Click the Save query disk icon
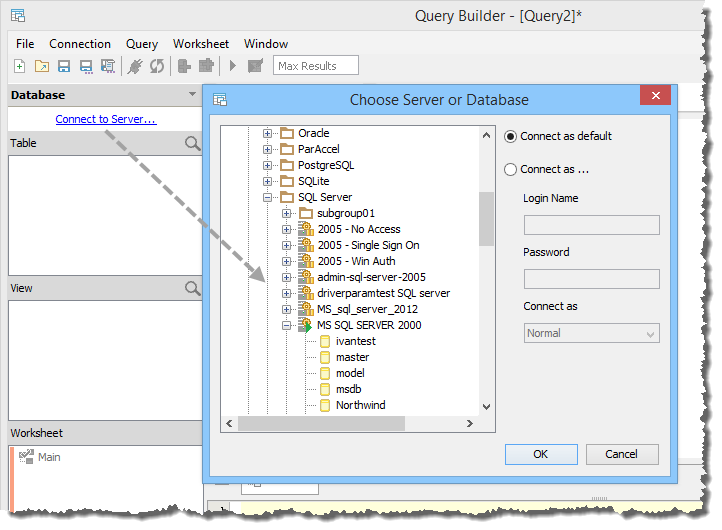 point(64,66)
